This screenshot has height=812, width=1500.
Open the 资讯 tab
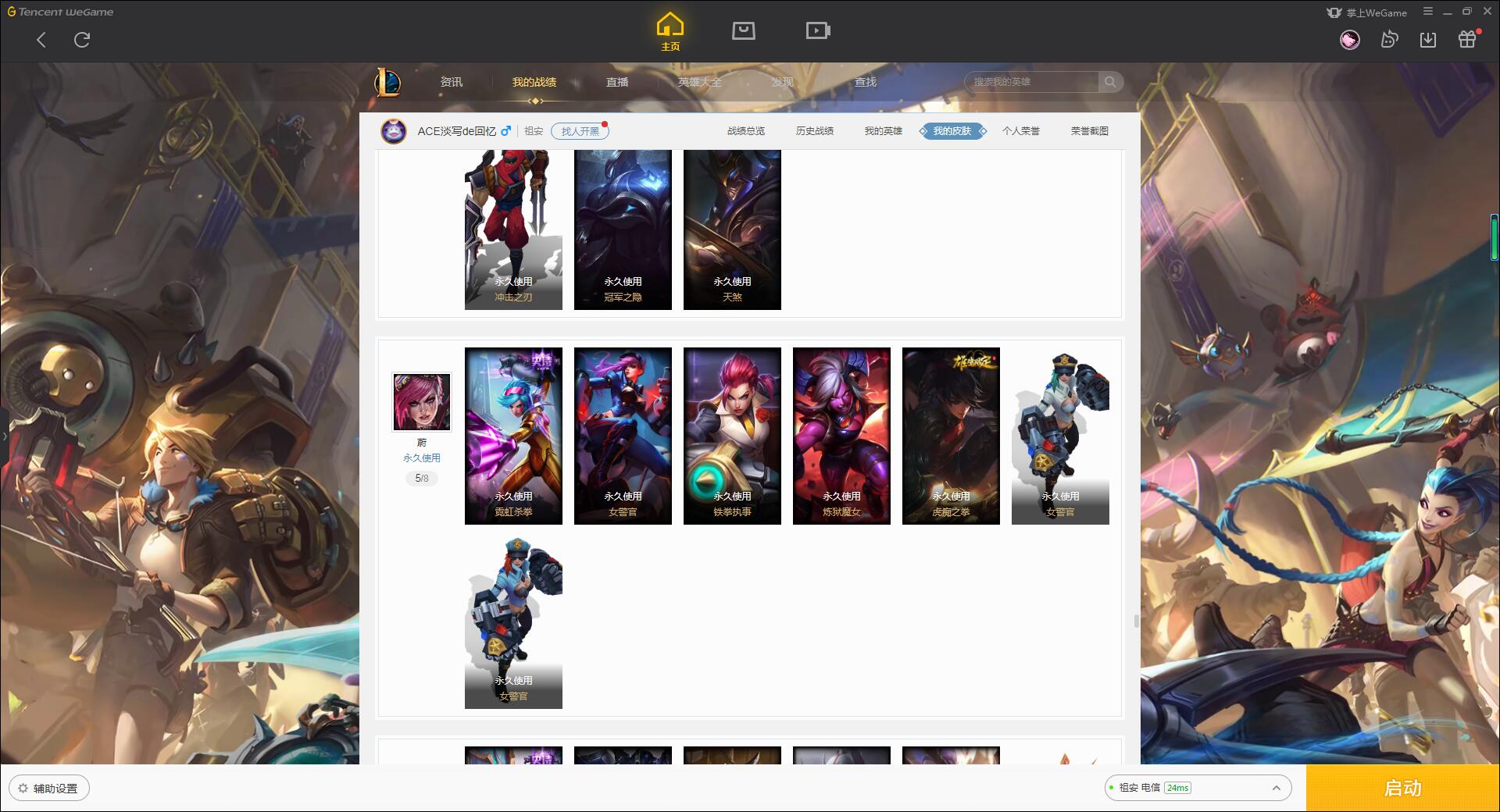(452, 82)
